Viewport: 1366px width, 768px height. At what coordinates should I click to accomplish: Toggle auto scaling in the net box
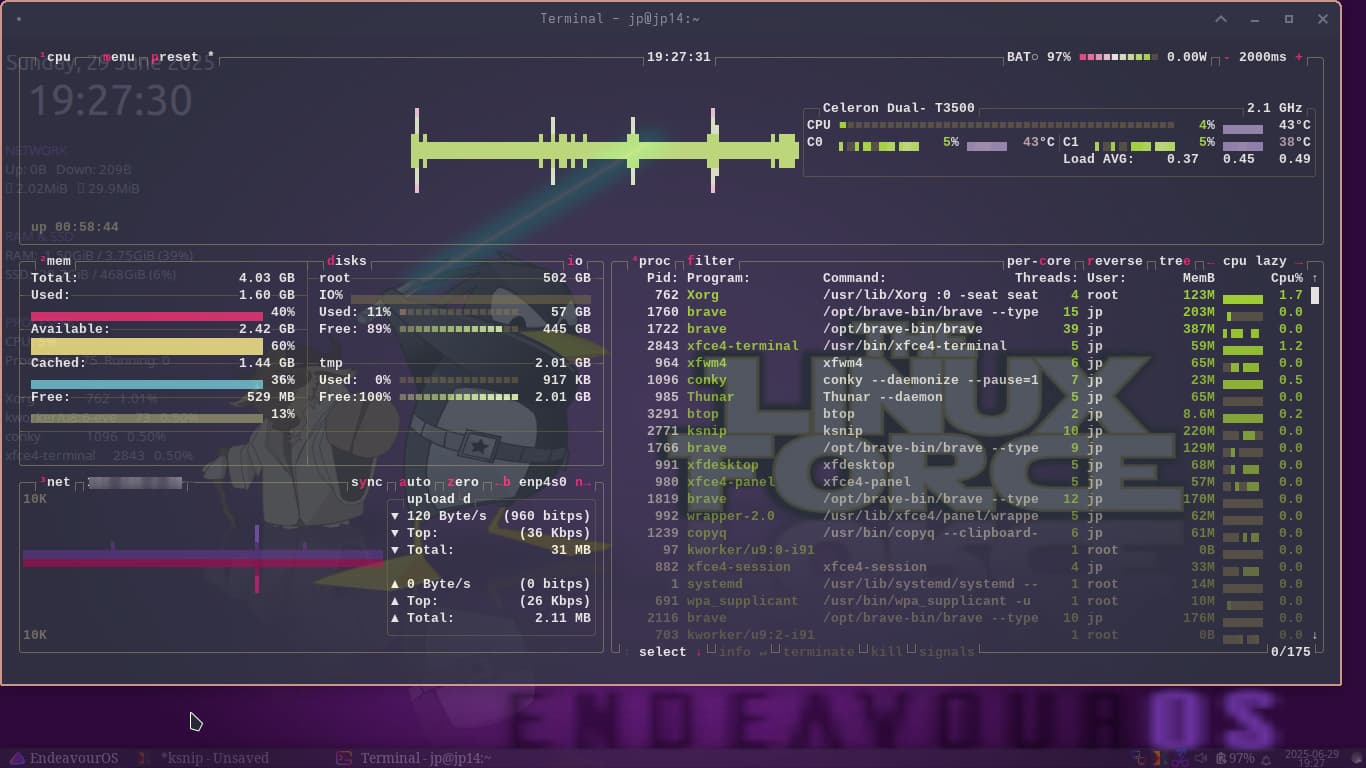pos(415,482)
